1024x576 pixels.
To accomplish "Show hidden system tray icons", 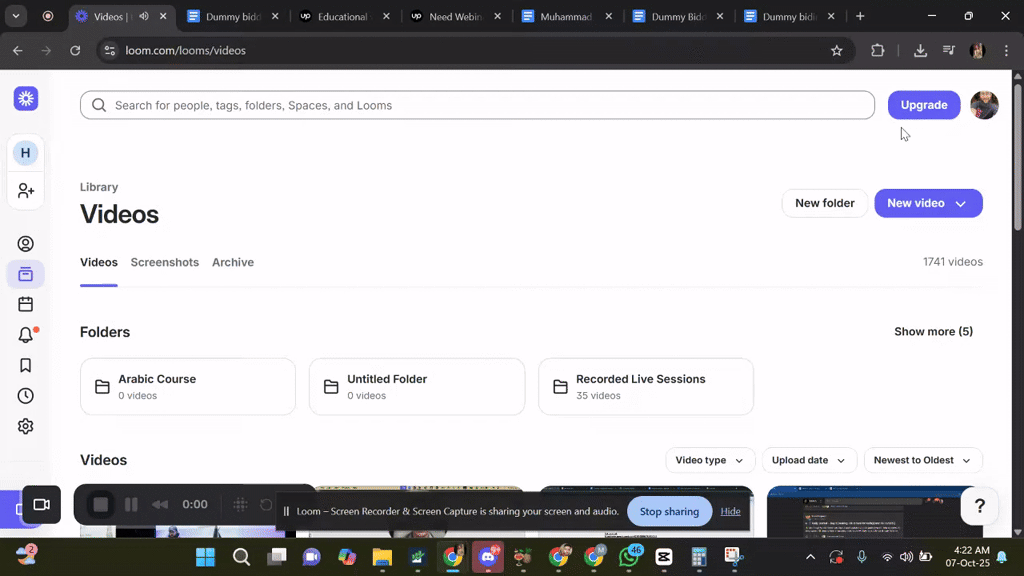I will (x=810, y=557).
